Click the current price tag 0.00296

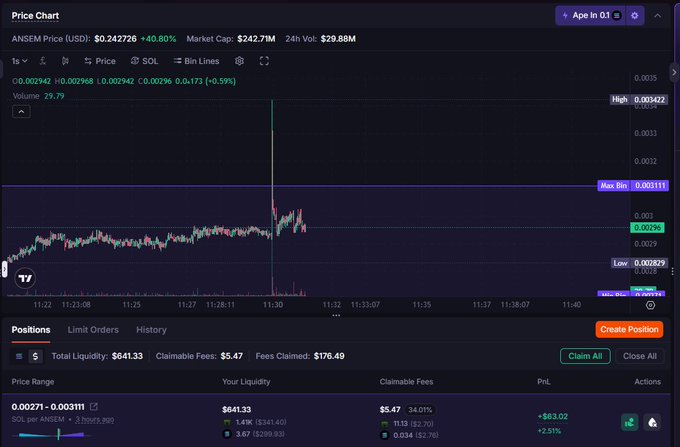[x=647, y=228]
